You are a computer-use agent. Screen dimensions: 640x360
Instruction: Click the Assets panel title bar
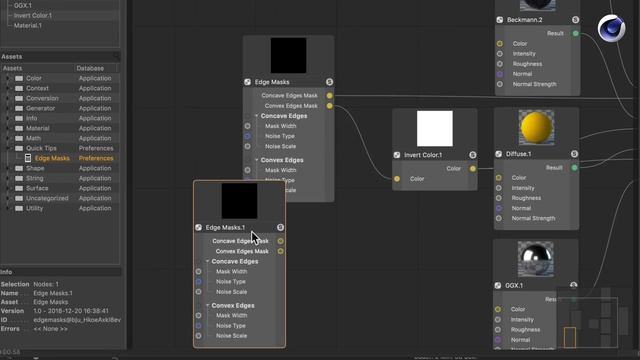click(60, 56)
